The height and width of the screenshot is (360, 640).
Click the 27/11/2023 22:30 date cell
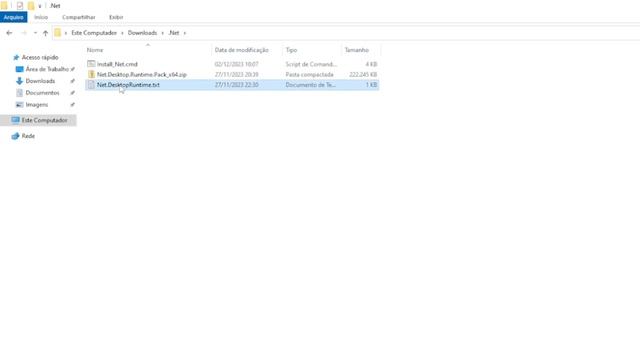(236, 85)
